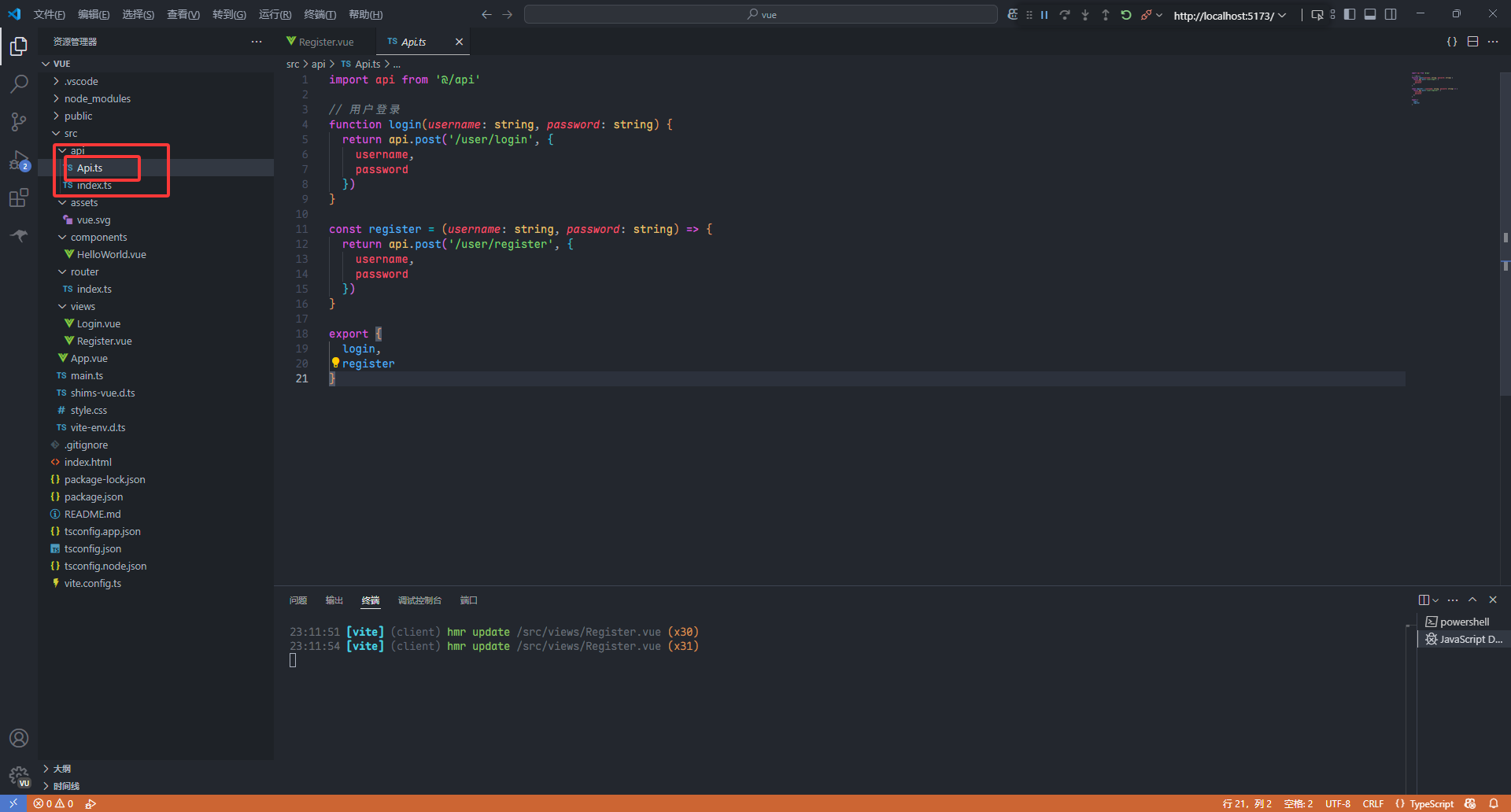Toggle the bottom panel visibility

(x=1370, y=15)
